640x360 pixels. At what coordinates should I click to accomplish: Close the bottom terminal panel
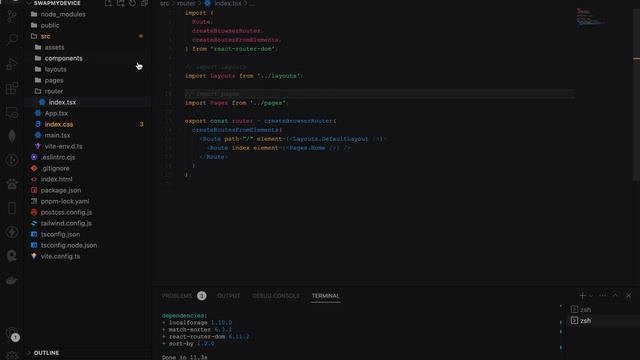click(x=629, y=296)
